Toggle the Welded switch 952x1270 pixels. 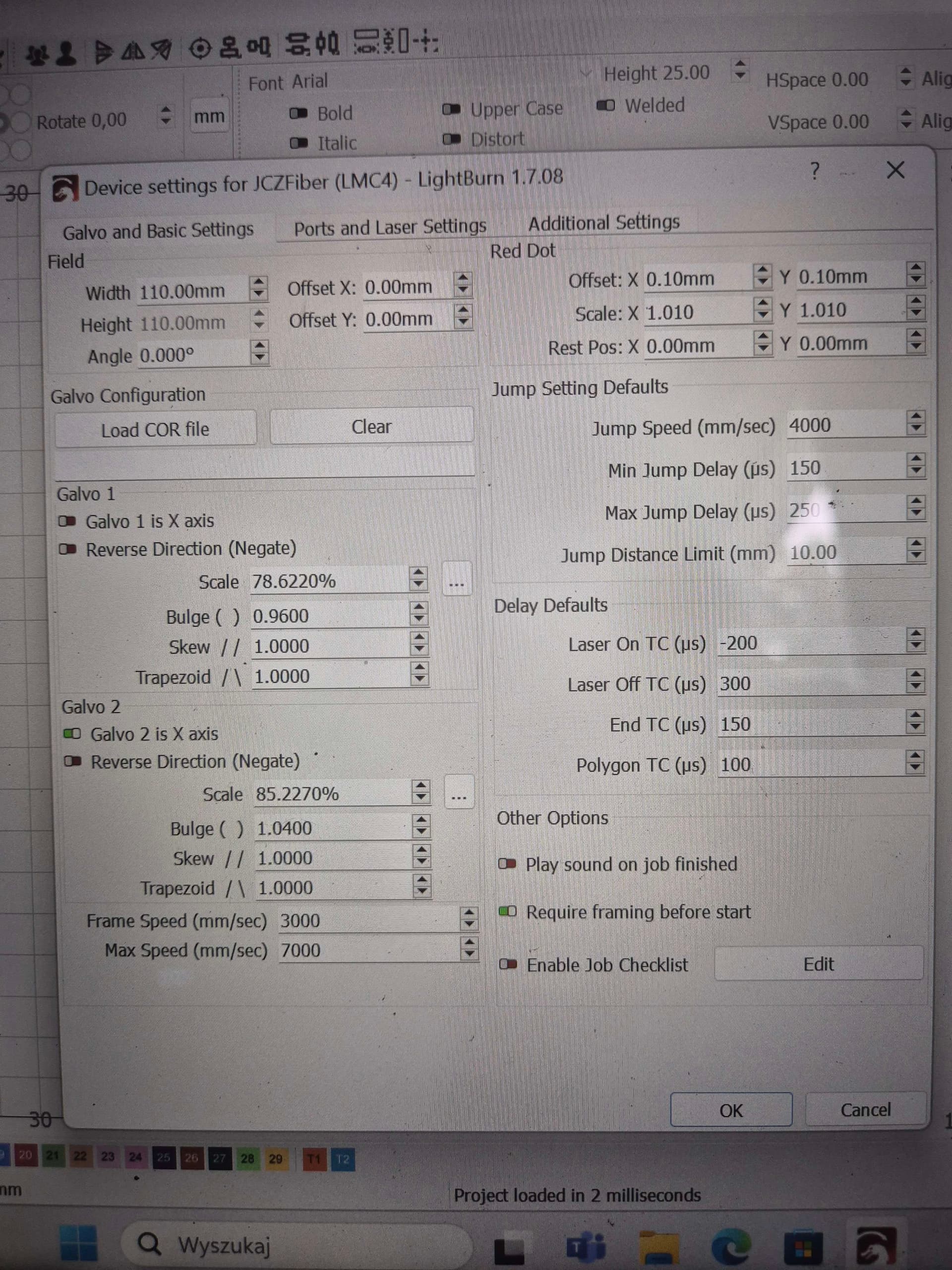[606, 106]
